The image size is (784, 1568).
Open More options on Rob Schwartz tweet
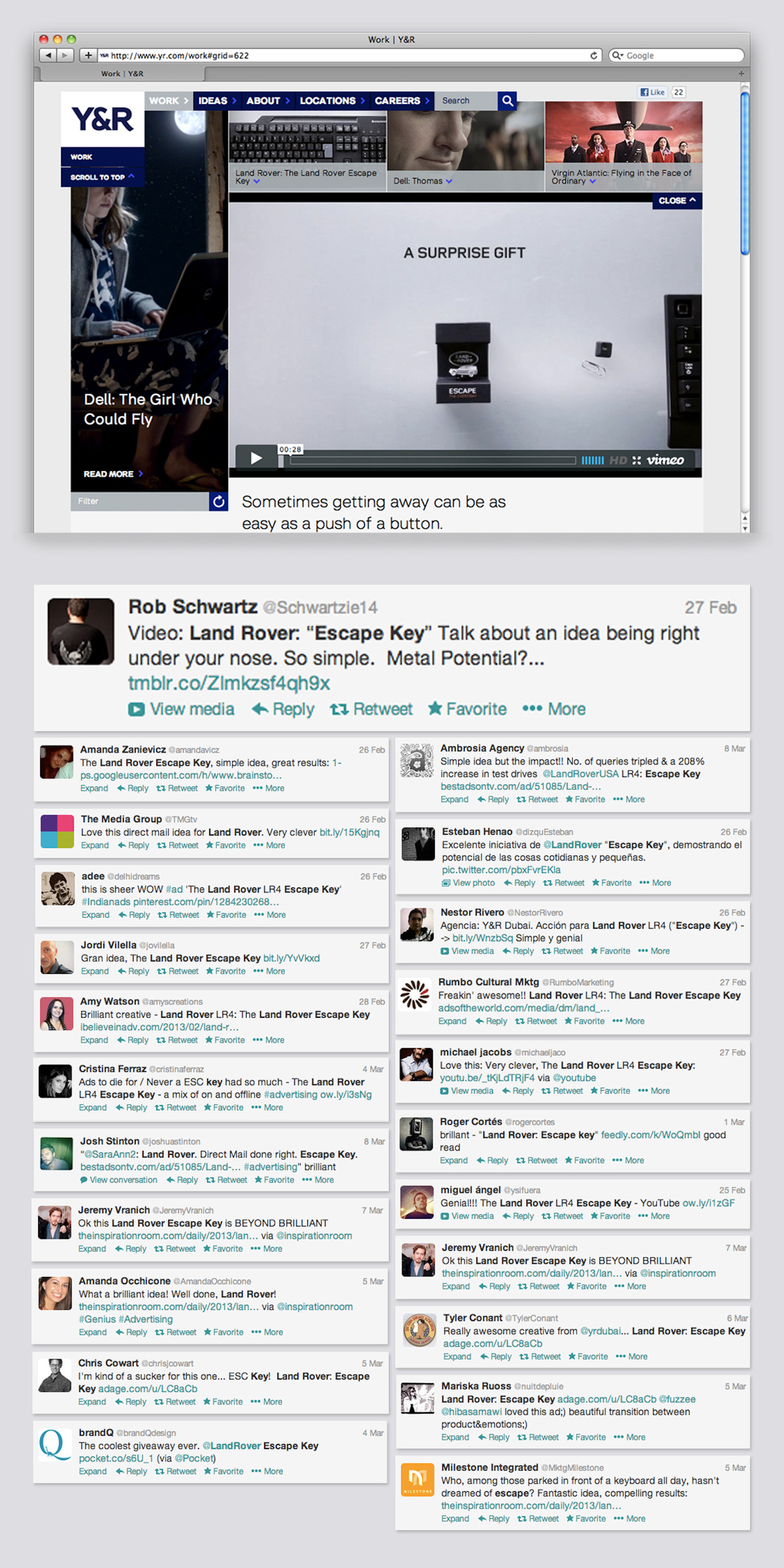[x=554, y=709]
